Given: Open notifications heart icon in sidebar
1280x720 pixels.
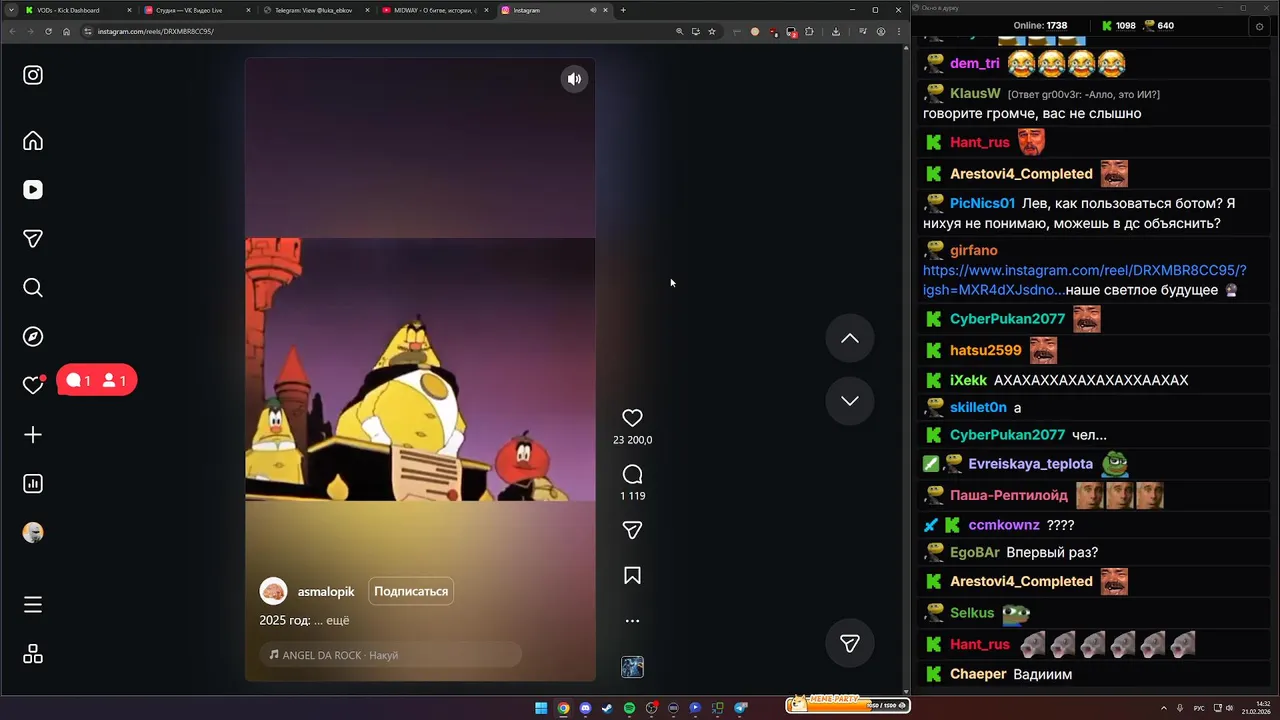Looking at the screenshot, I should pyautogui.click(x=33, y=385).
